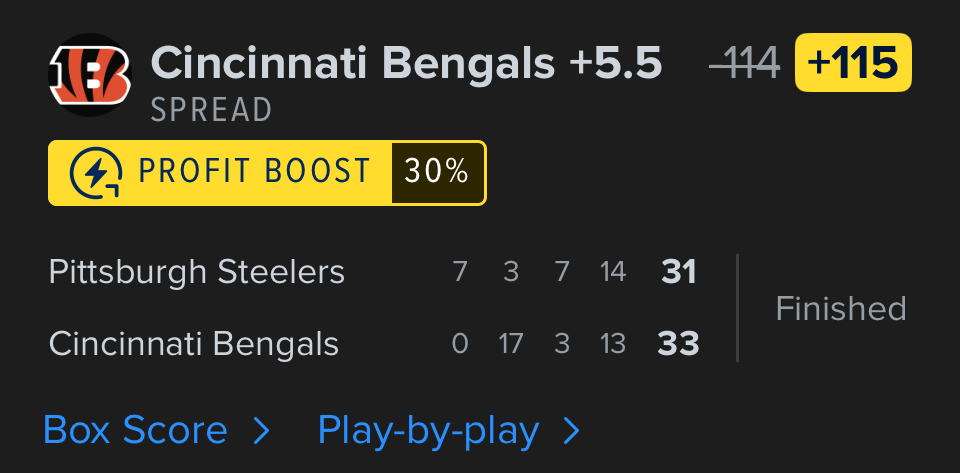Click Bengals fourth quarter score 13
960x473 pixels.
(x=612, y=345)
